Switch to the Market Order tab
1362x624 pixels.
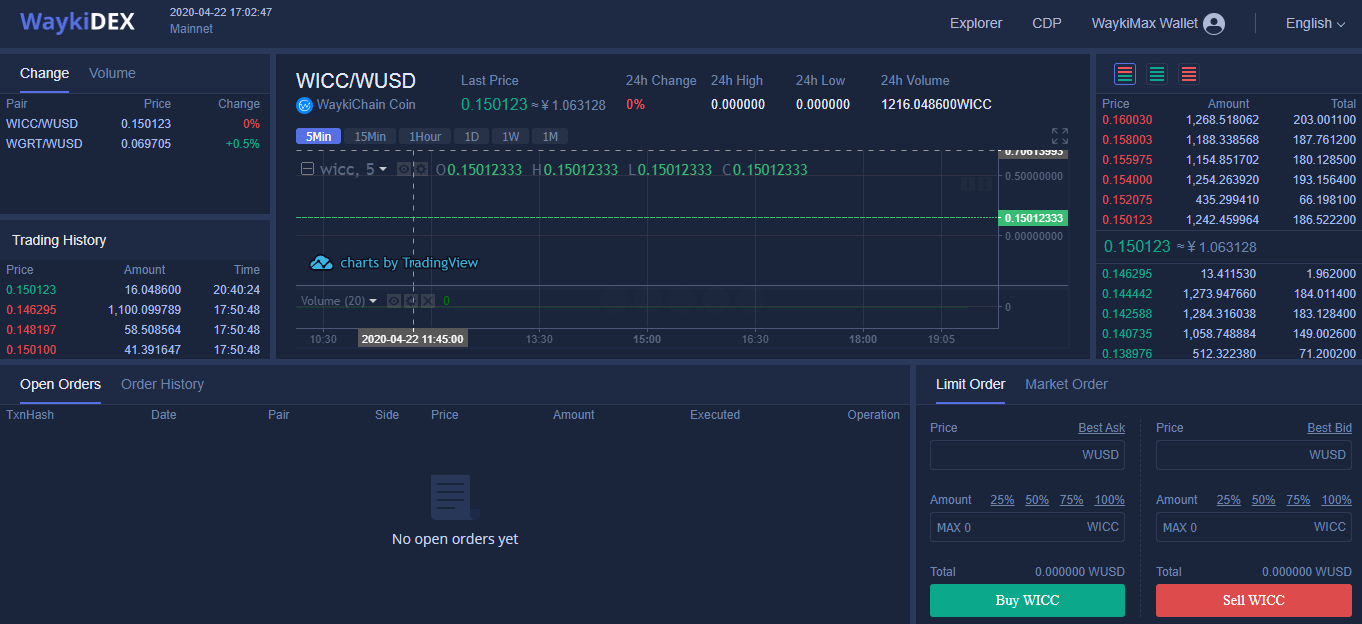(1066, 384)
